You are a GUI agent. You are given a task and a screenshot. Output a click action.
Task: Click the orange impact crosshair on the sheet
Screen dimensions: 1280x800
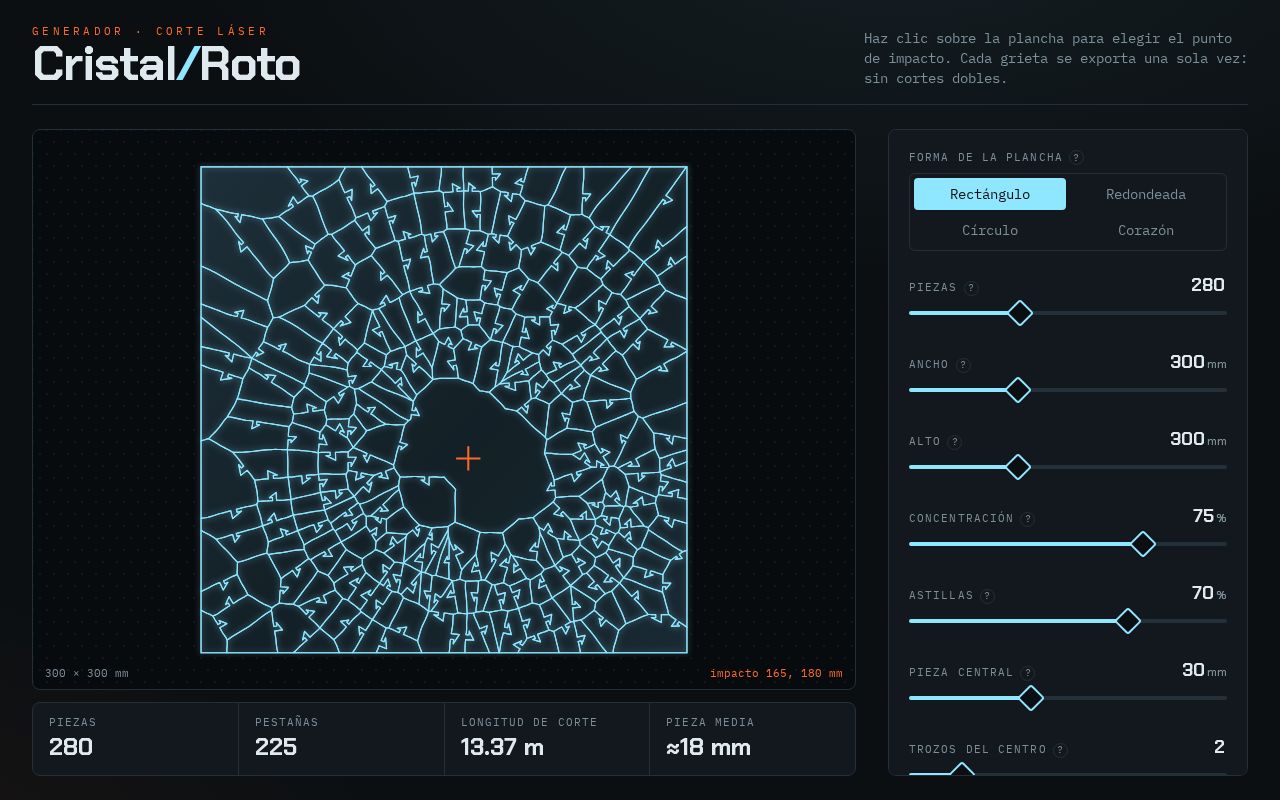(468, 458)
